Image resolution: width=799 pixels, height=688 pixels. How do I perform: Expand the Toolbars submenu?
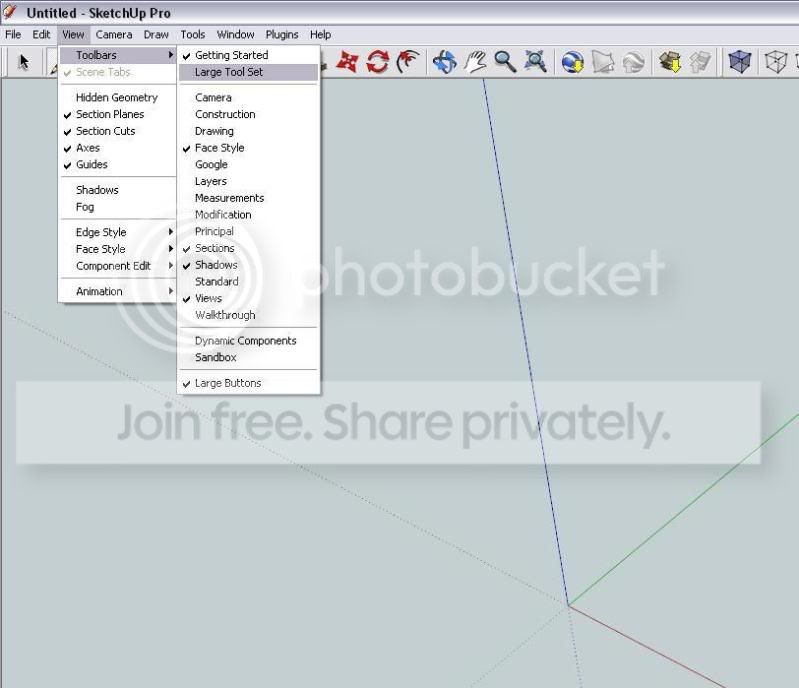pyautogui.click(x=118, y=55)
